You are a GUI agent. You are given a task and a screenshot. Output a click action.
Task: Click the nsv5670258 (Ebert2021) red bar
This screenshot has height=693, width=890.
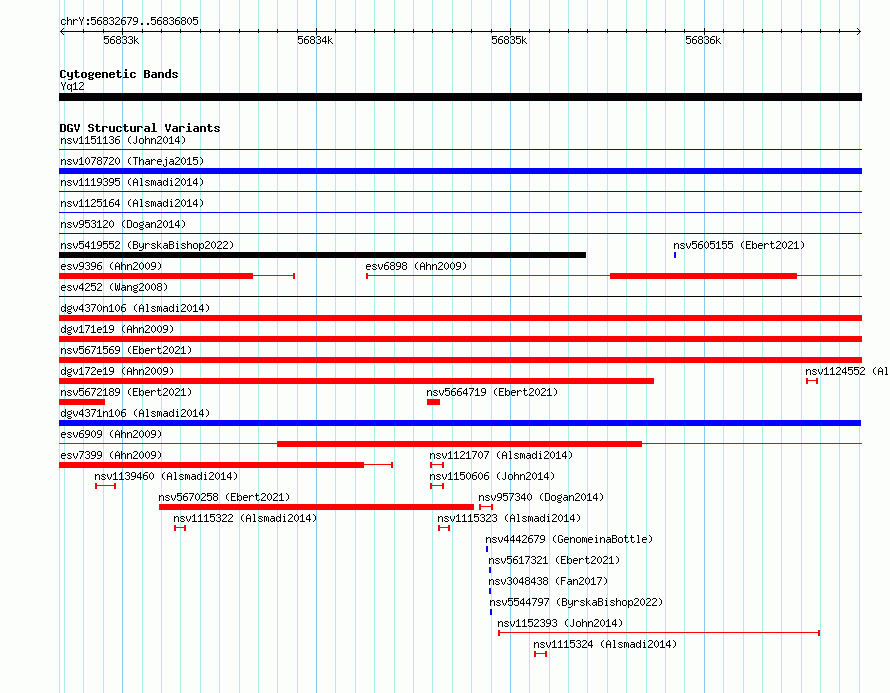pyautogui.click(x=316, y=507)
